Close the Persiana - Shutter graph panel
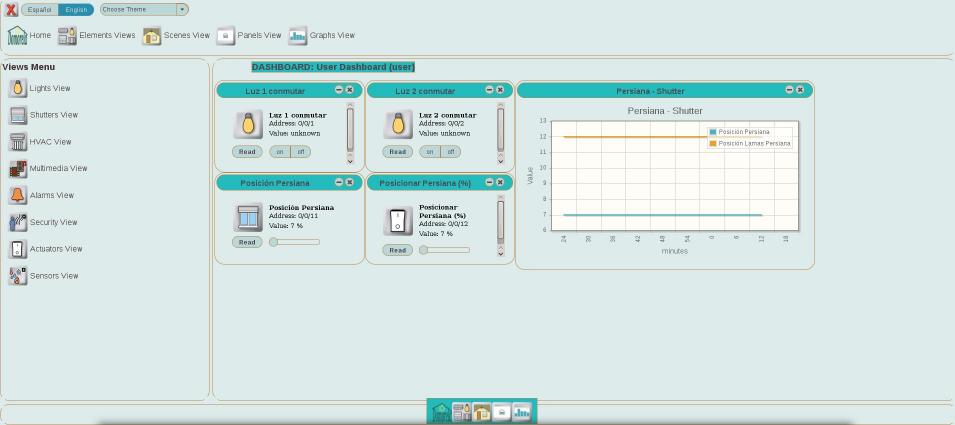The height and width of the screenshot is (425, 955). click(800, 90)
